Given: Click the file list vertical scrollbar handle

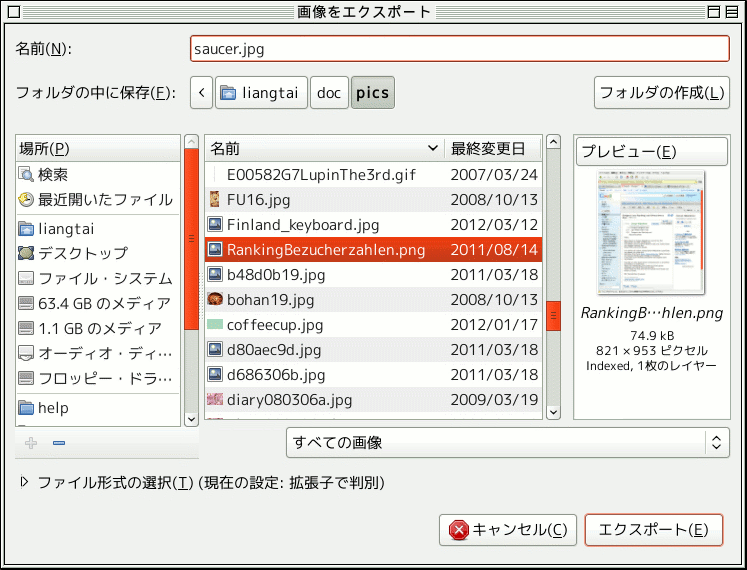Looking at the screenshot, I should tap(554, 314).
